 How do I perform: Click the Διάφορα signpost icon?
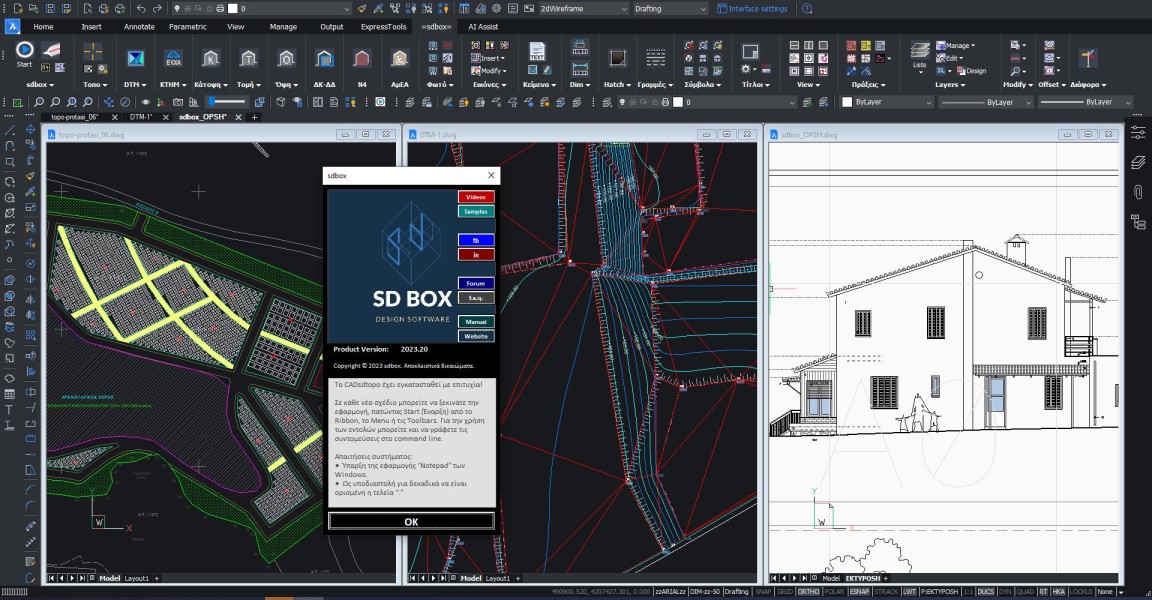coord(1088,59)
